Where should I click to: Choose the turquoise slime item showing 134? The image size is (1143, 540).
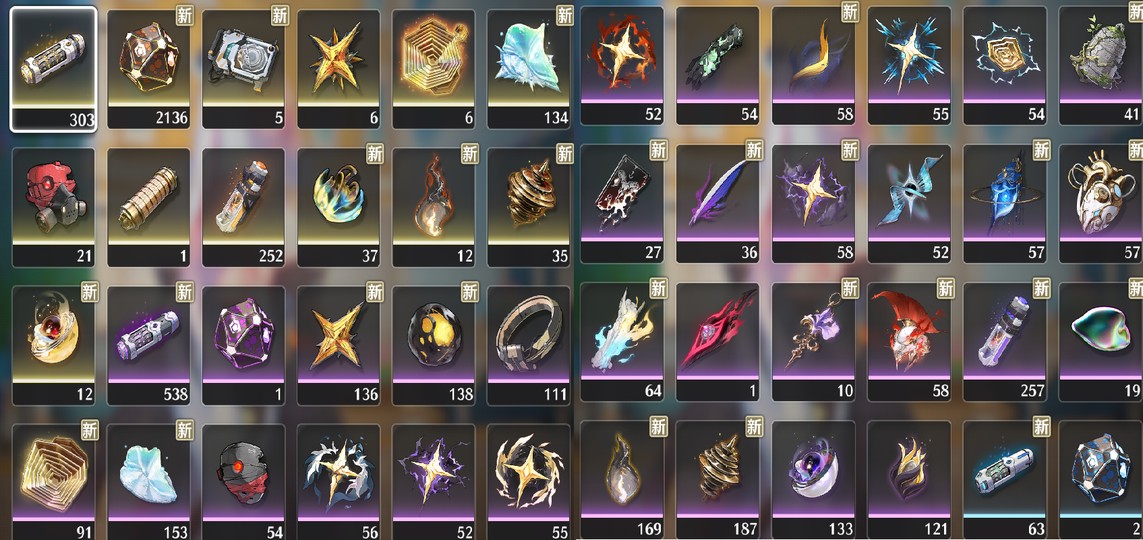(x=528, y=69)
